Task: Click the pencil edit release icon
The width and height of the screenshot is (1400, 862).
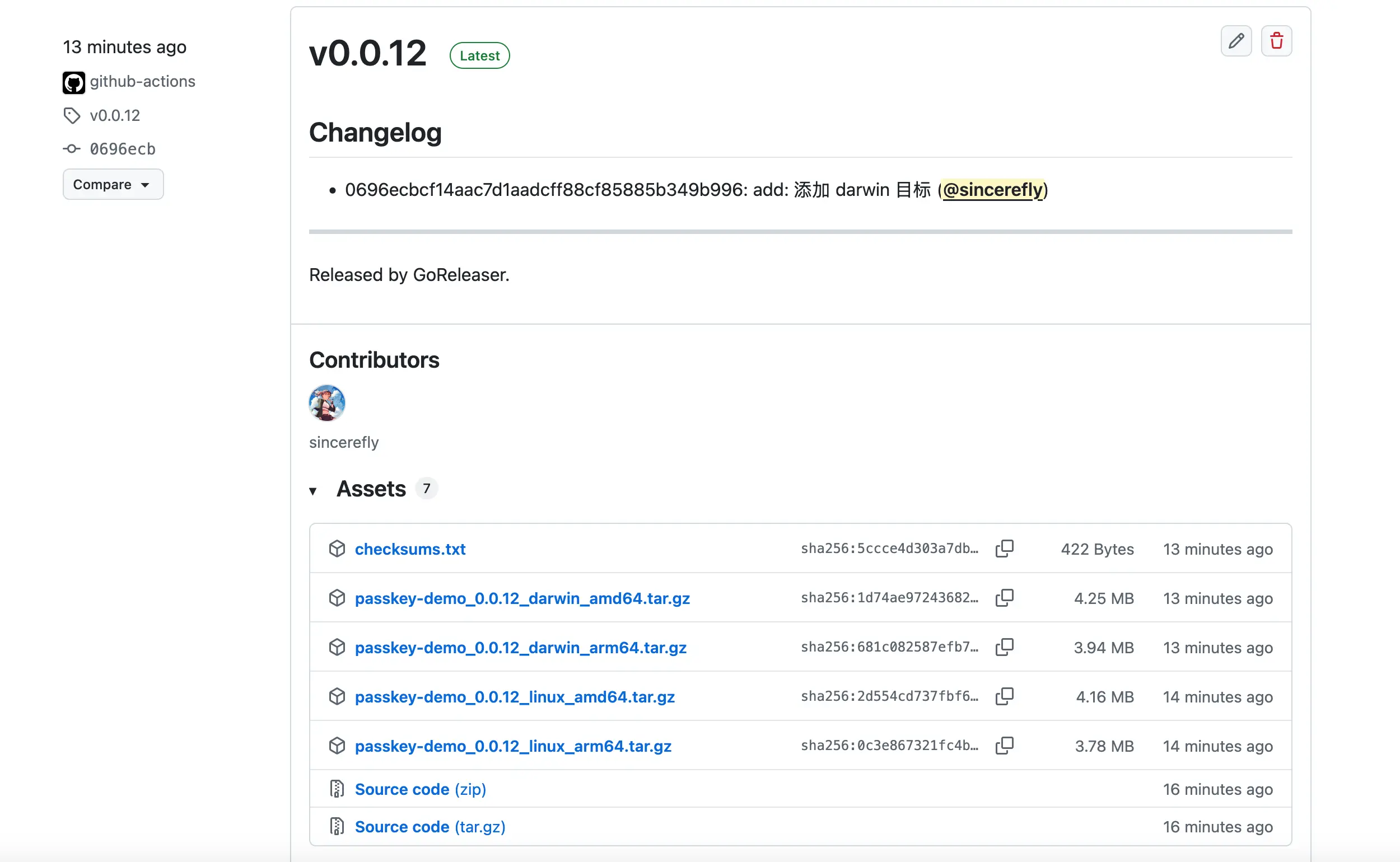Action: click(x=1236, y=41)
